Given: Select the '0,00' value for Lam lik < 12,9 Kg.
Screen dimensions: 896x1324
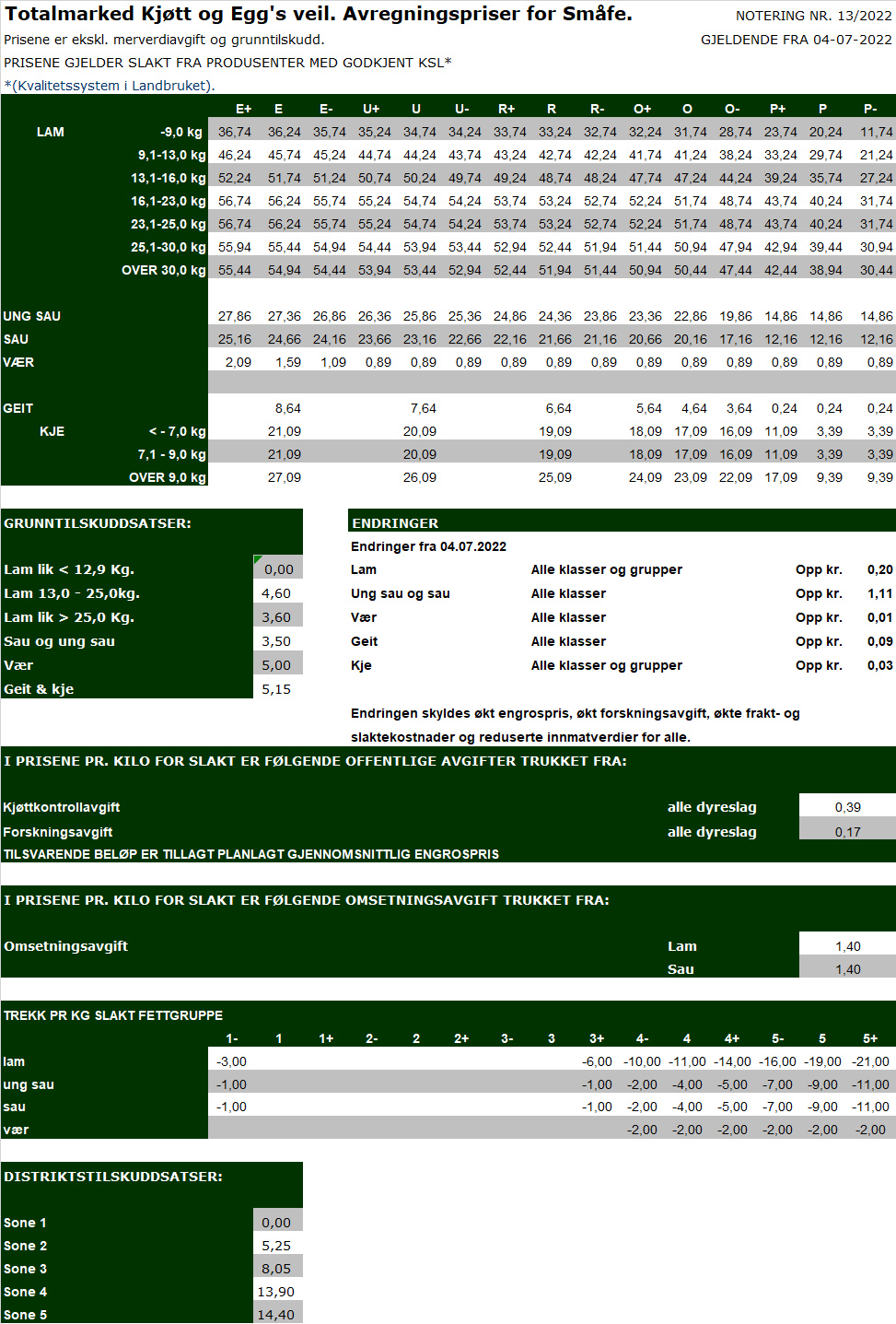Looking at the screenshot, I should click(279, 569).
